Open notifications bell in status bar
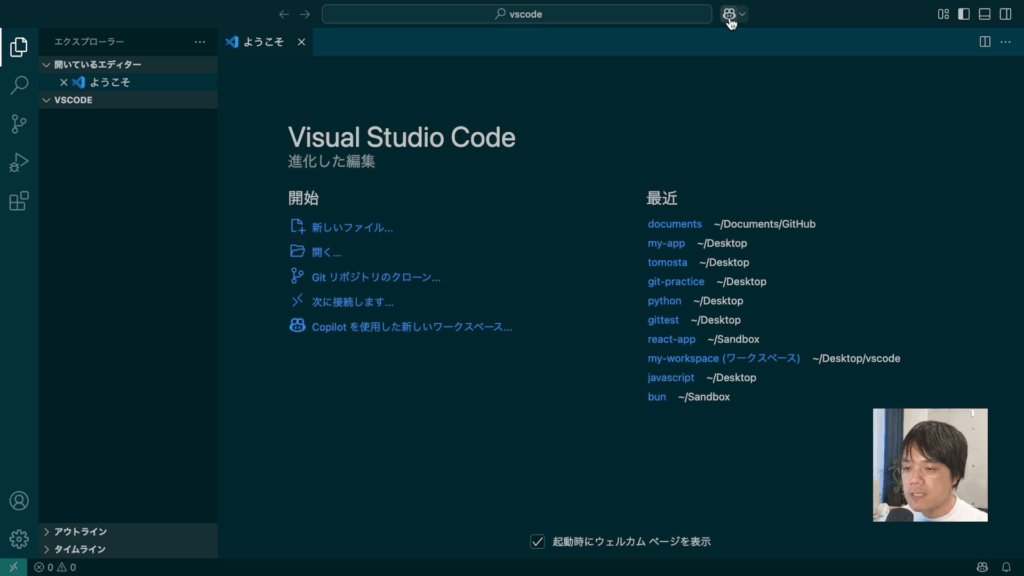This screenshot has height=576, width=1024. click(1006, 567)
